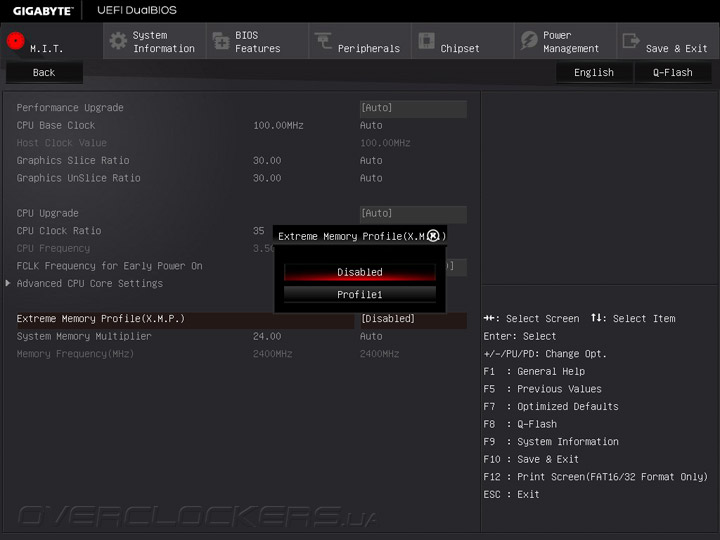Select the Extreme Memory Profile(X.M.P.) row
This screenshot has height=540, width=720.
pos(186,319)
